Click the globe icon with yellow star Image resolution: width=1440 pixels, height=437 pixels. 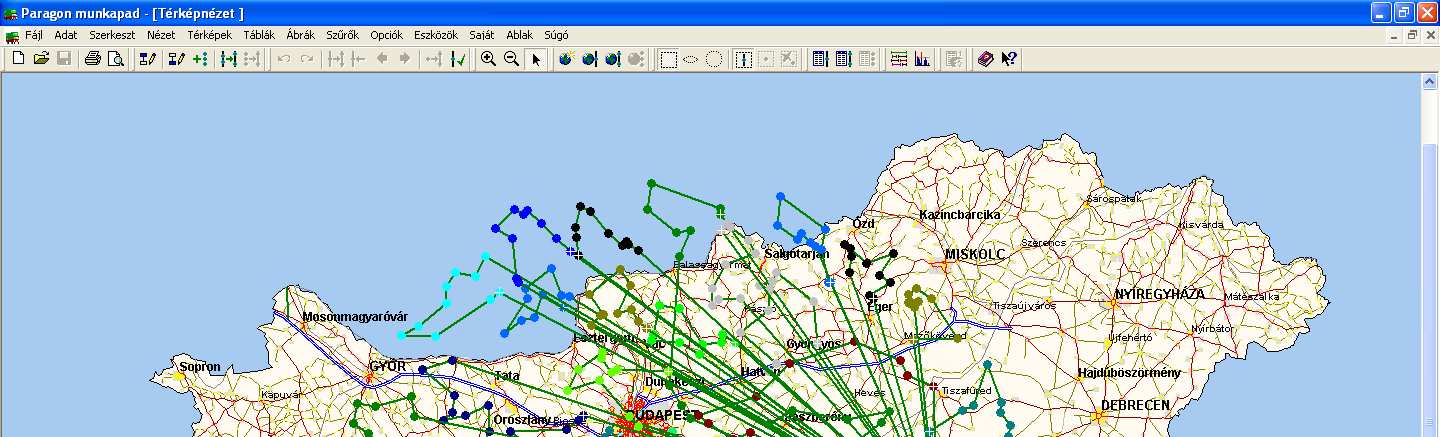pos(566,59)
